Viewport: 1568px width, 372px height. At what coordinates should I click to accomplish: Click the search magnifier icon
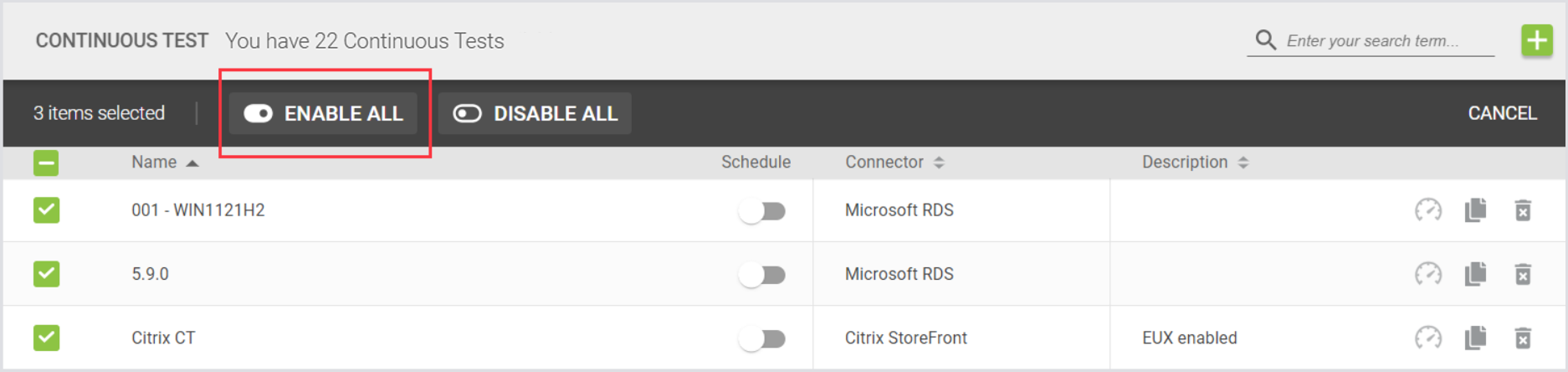pyautogui.click(x=1265, y=40)
